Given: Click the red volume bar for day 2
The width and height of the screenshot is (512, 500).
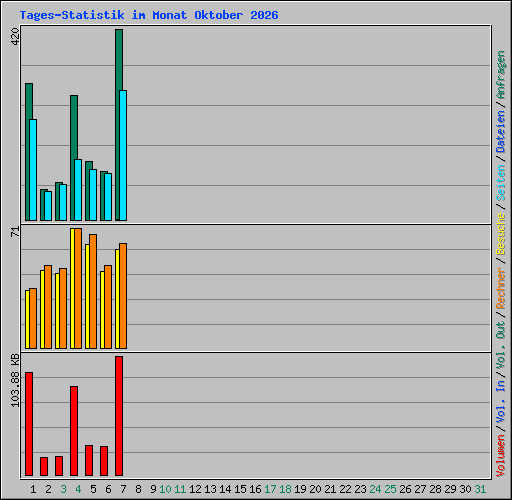Looking at the screenshot, I should coord(44,466).
